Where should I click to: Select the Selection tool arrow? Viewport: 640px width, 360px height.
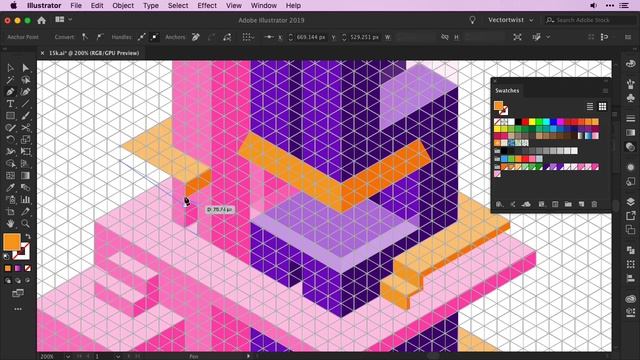(x=11, y=68)
